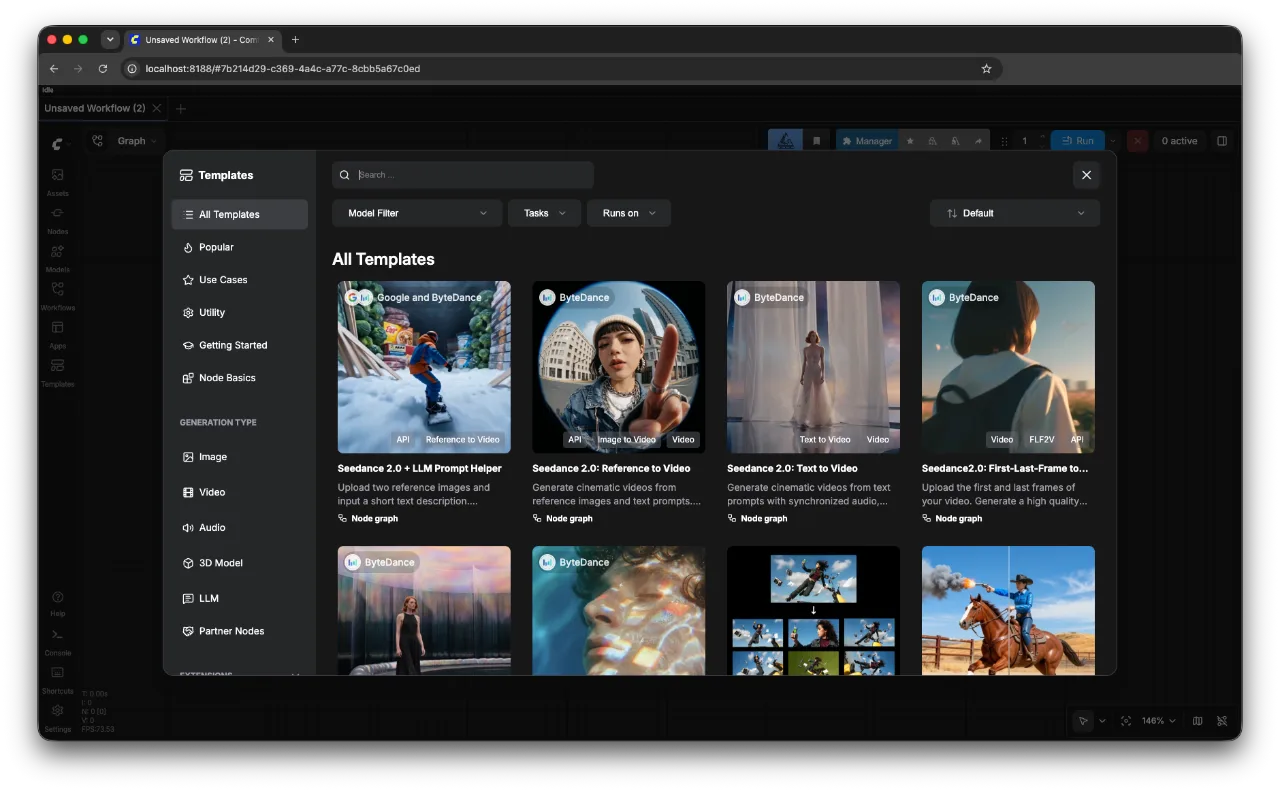Click the Run button

1077,141
